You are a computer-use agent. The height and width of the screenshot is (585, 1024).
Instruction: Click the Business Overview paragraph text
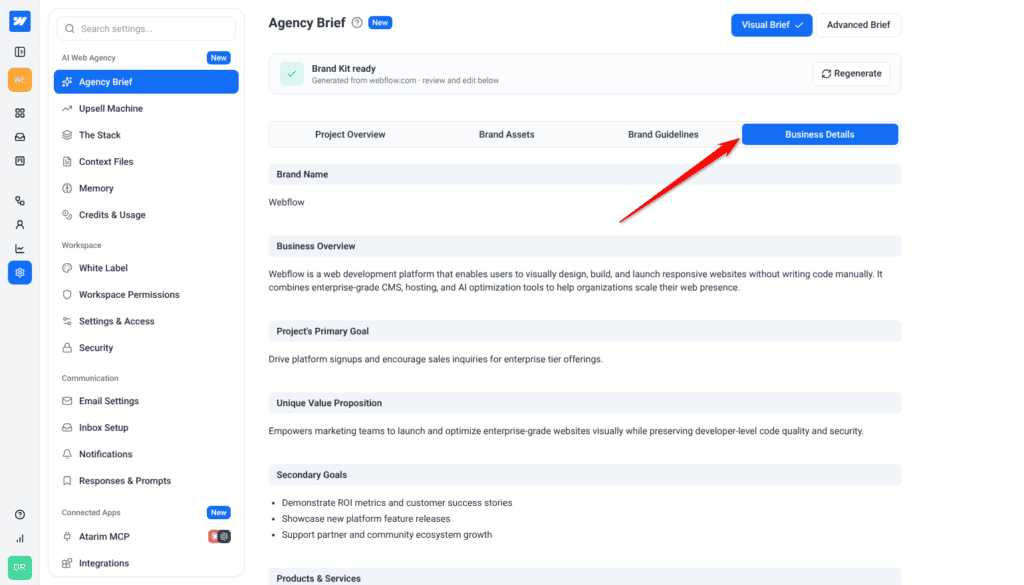pyautogui.click(x=575, y=281)
